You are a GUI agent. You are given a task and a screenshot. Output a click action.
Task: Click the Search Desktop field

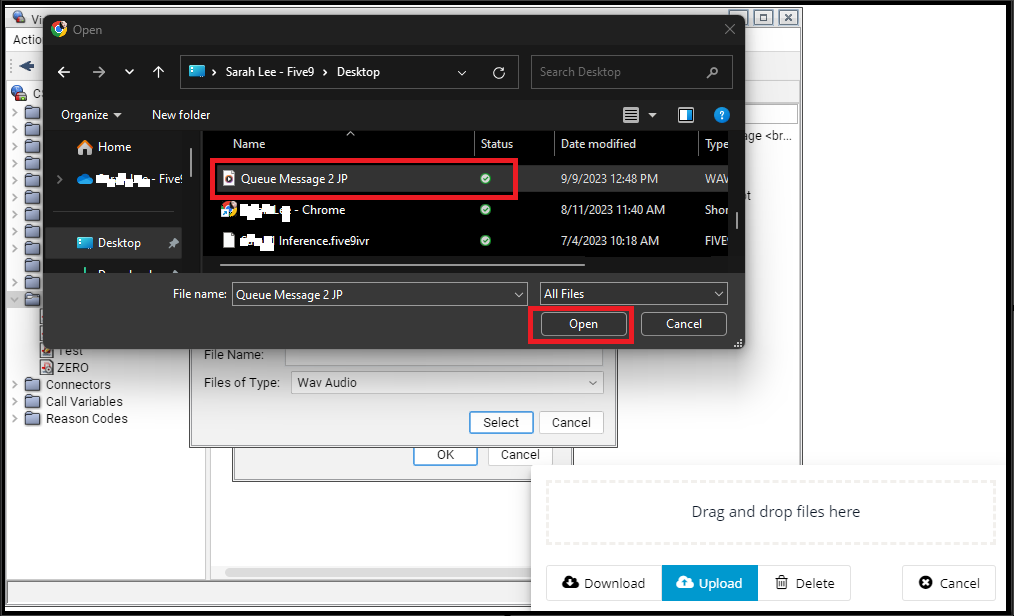(x=631, y=72)
